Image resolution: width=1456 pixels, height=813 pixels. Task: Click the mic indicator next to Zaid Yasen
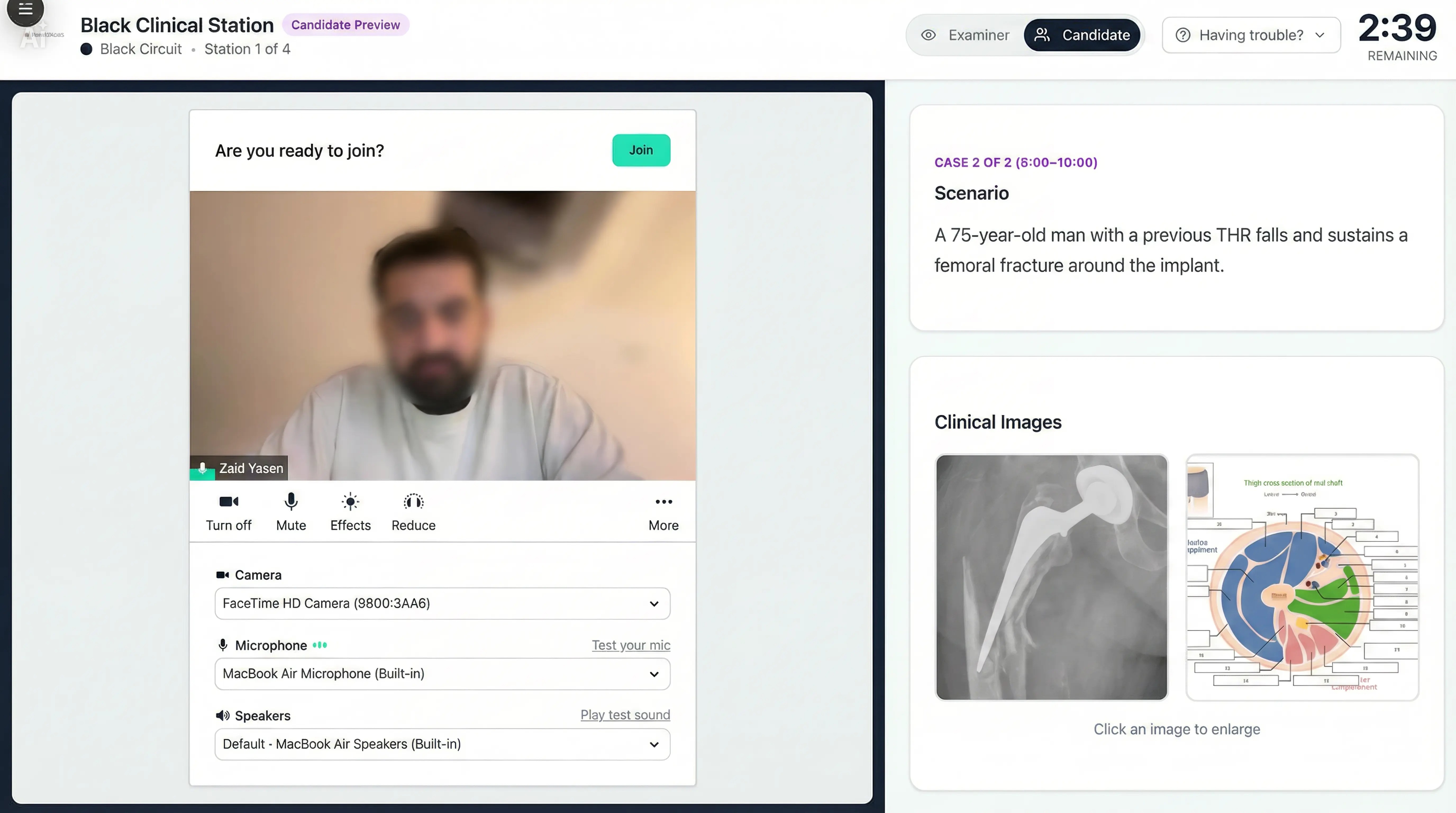(x=202, y=468)
